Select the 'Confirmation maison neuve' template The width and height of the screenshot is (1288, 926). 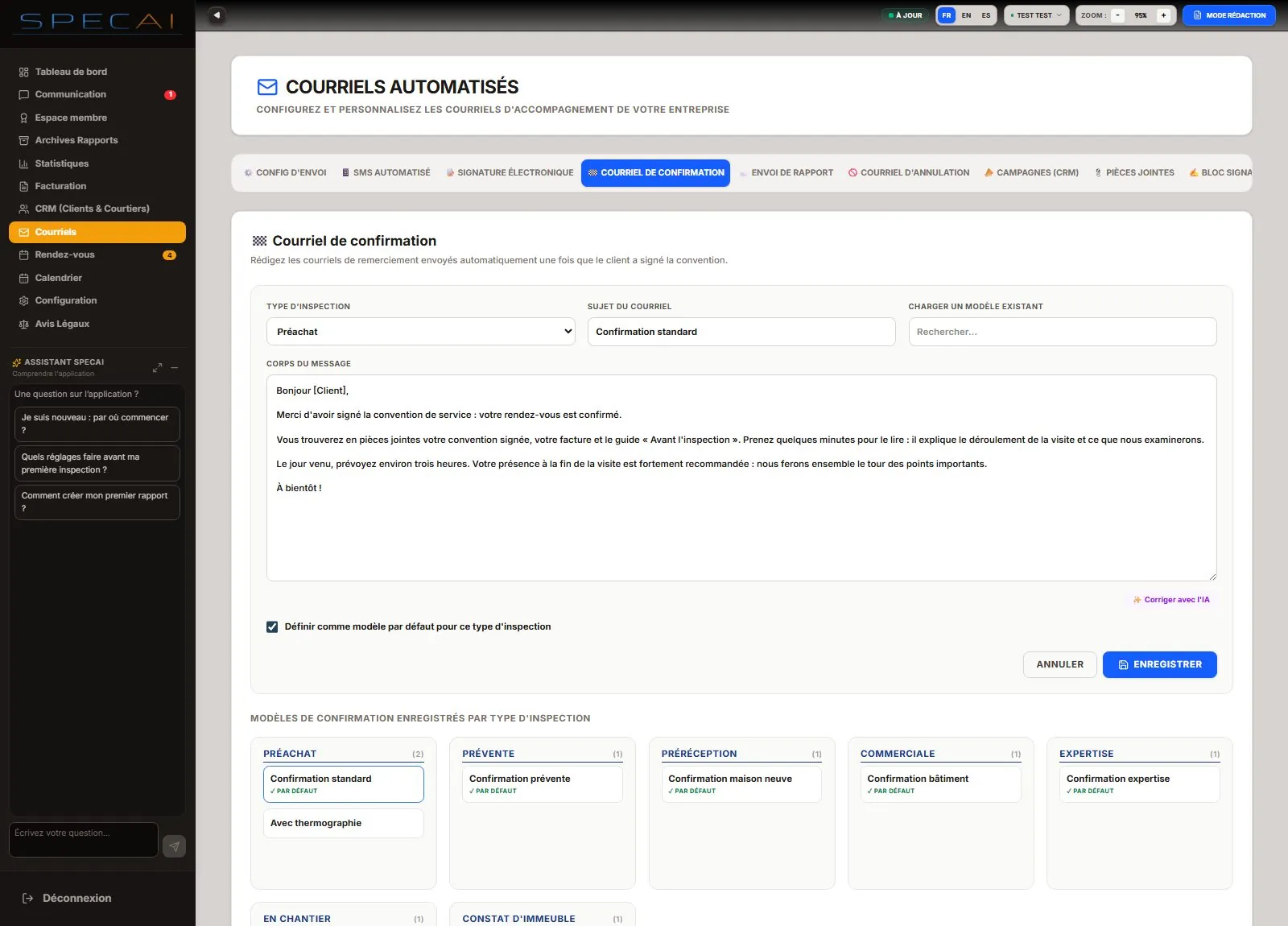pyautogui.click(x=741, y=784)
